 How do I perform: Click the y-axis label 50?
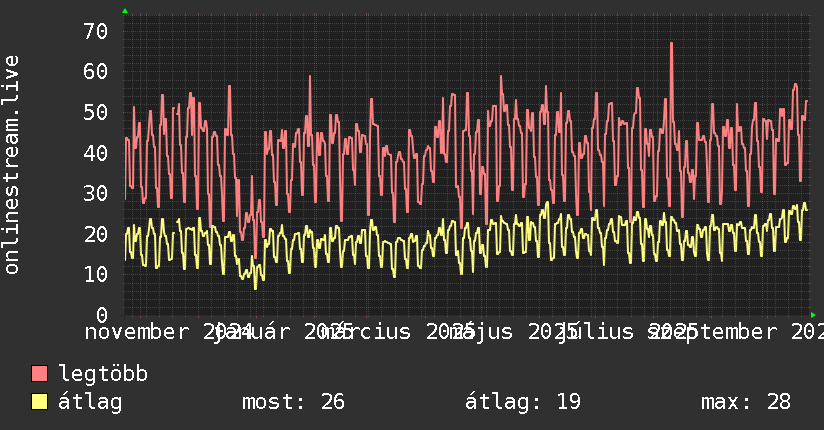[x=96, y=112]
